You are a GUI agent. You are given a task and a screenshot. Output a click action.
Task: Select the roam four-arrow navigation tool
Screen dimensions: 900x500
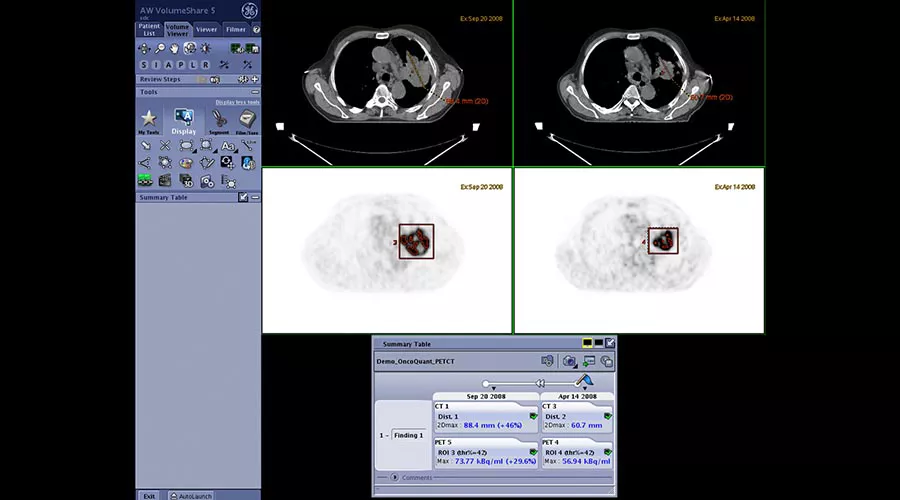pos(143,49)
